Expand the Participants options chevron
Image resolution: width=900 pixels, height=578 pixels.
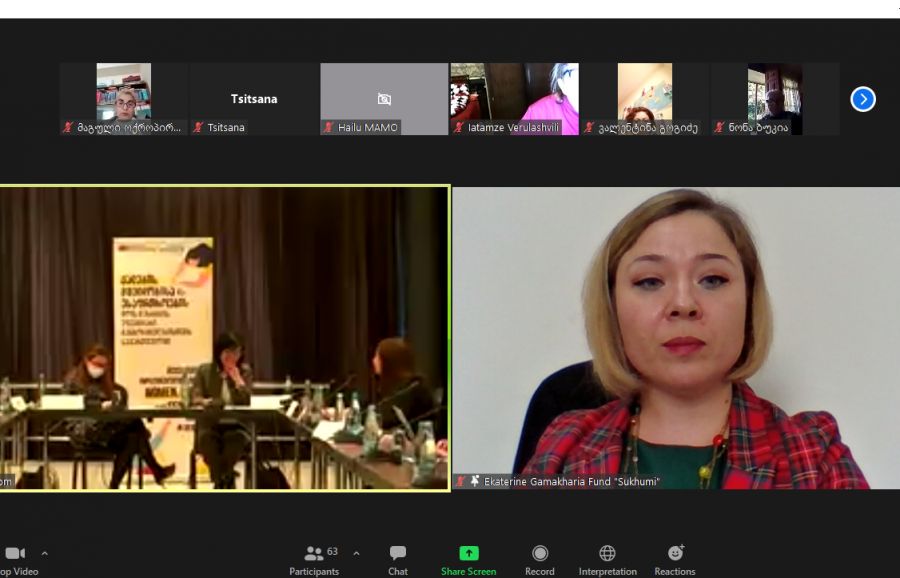[x=356, y=553]
